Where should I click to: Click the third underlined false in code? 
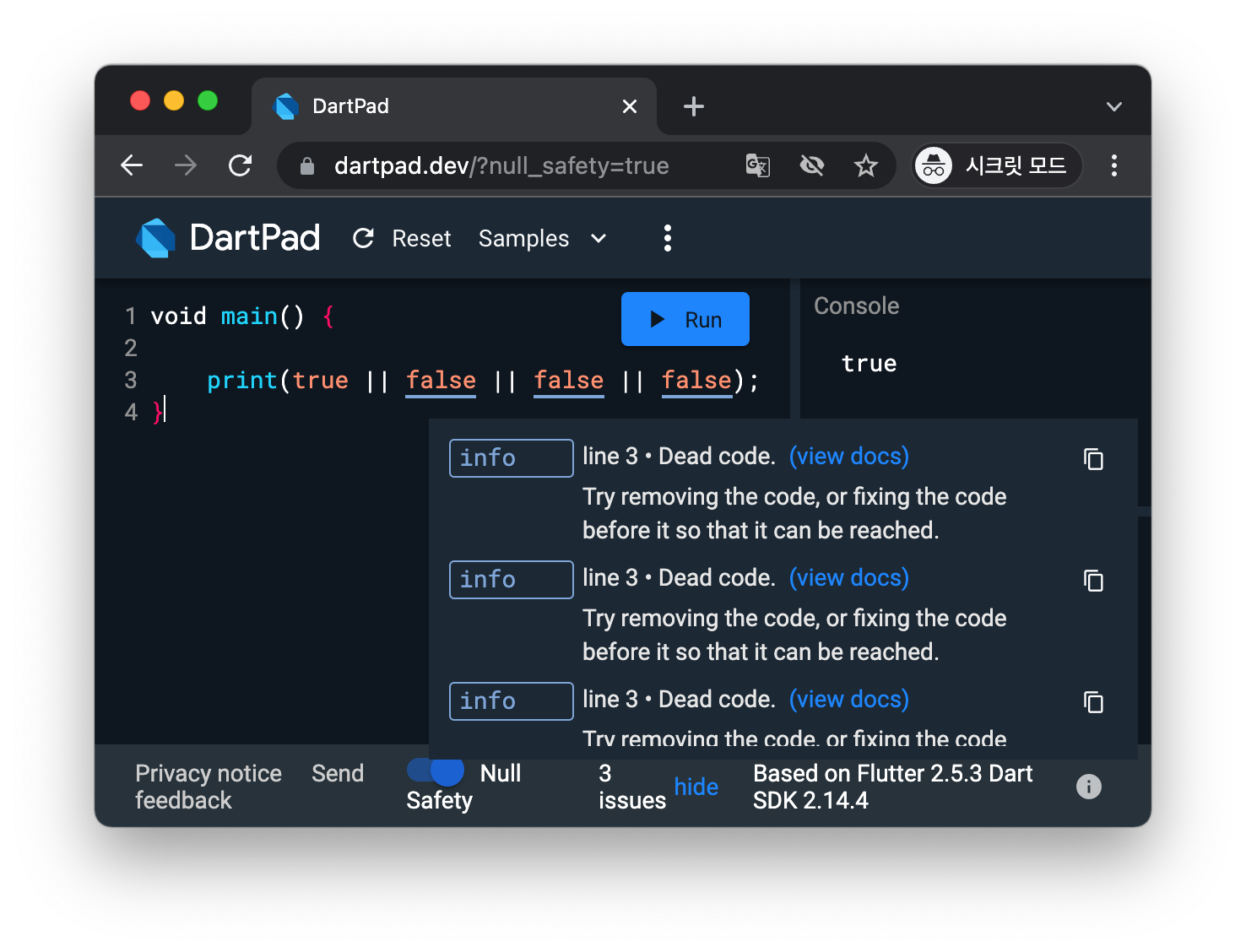coord(696,381)
